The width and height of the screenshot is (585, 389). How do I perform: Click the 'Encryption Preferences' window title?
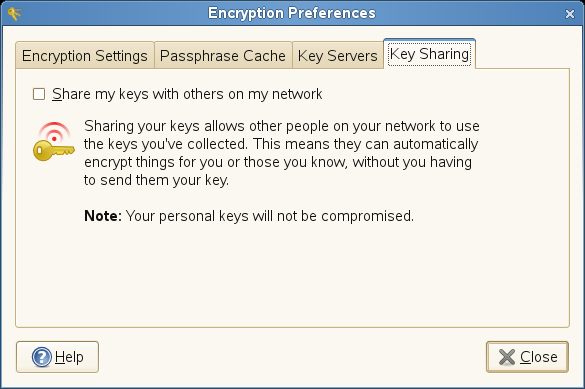(x=292, y=13)
